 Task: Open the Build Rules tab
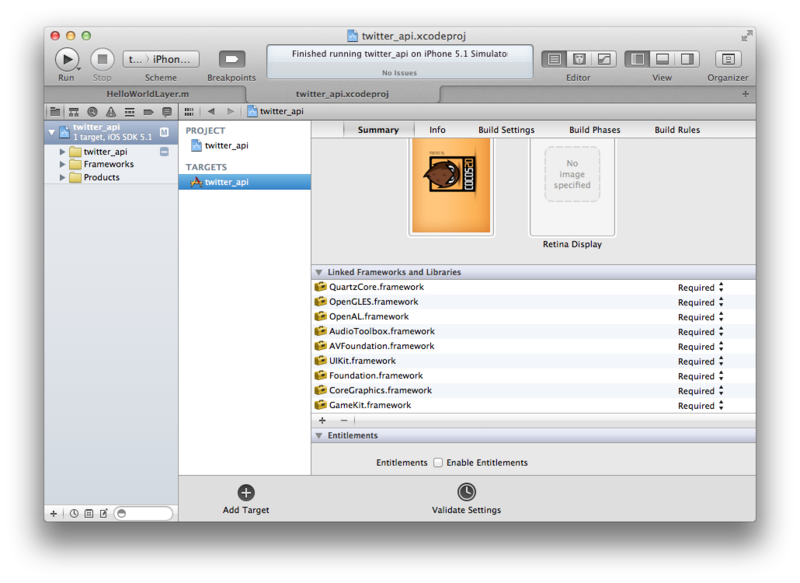point(677,130)
